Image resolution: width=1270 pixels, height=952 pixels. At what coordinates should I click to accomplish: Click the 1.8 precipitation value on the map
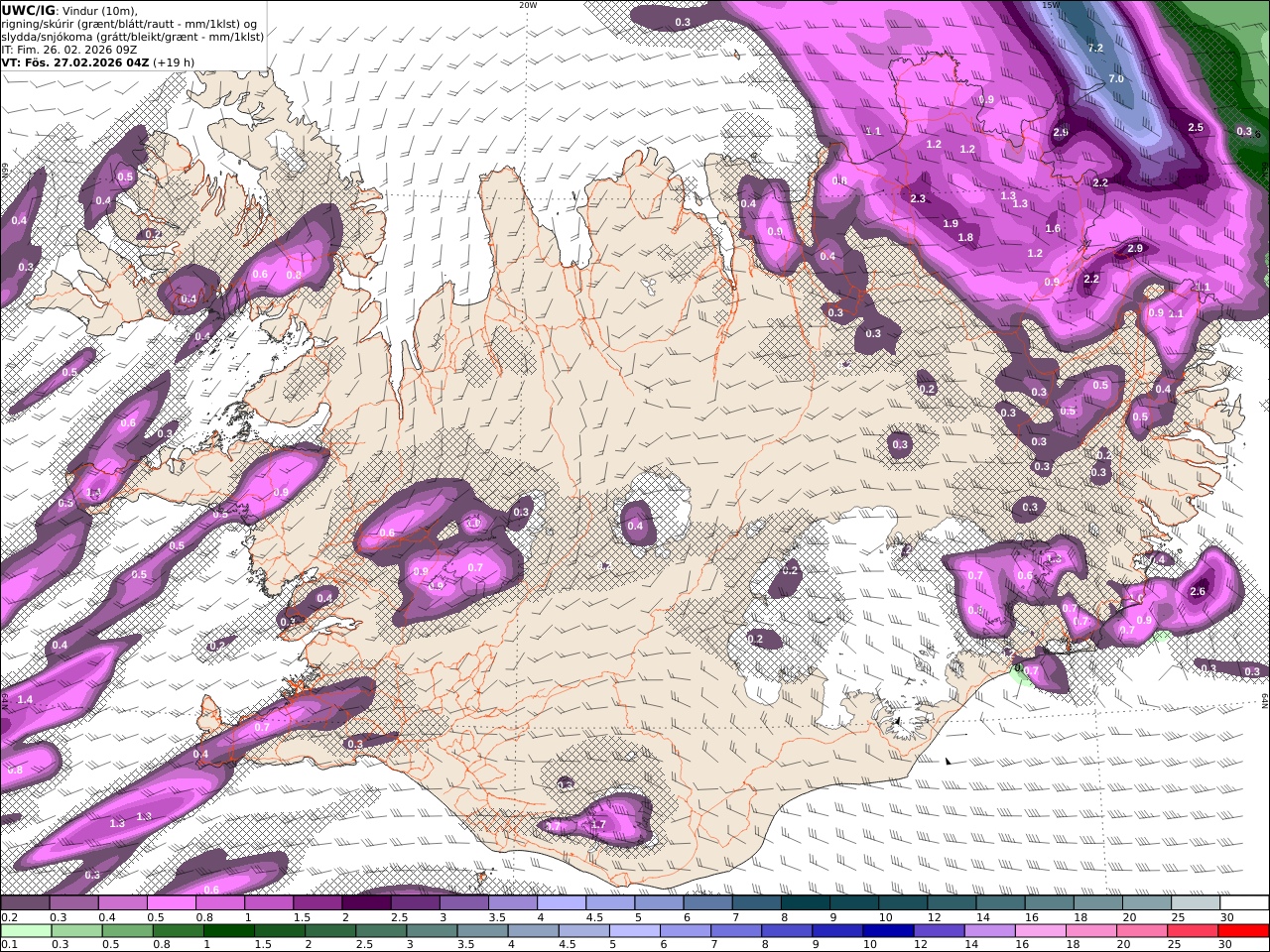[965, 237]
